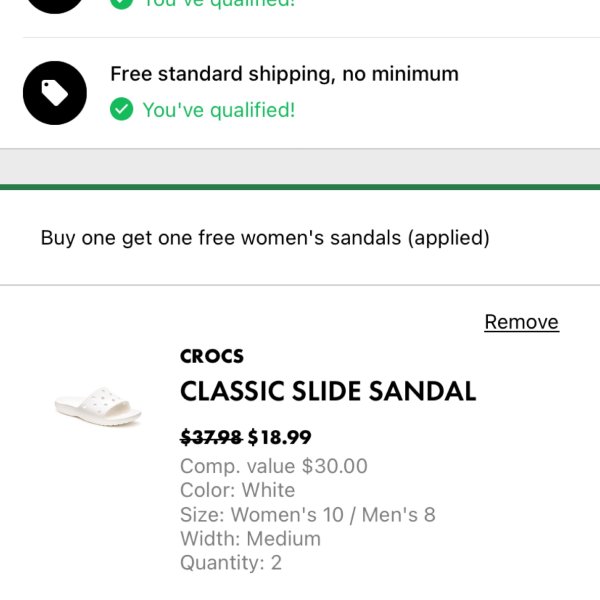Tap green checkmark beside free shipping qualified
Viewport: 600px width, 600px height.
coord(121,109)
